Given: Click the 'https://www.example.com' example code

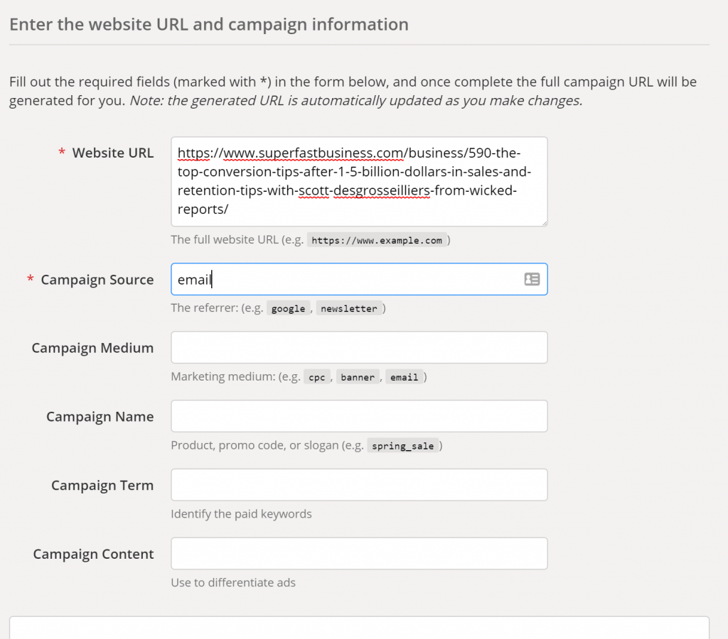Looking at the screenshot, I should [377, 240].
